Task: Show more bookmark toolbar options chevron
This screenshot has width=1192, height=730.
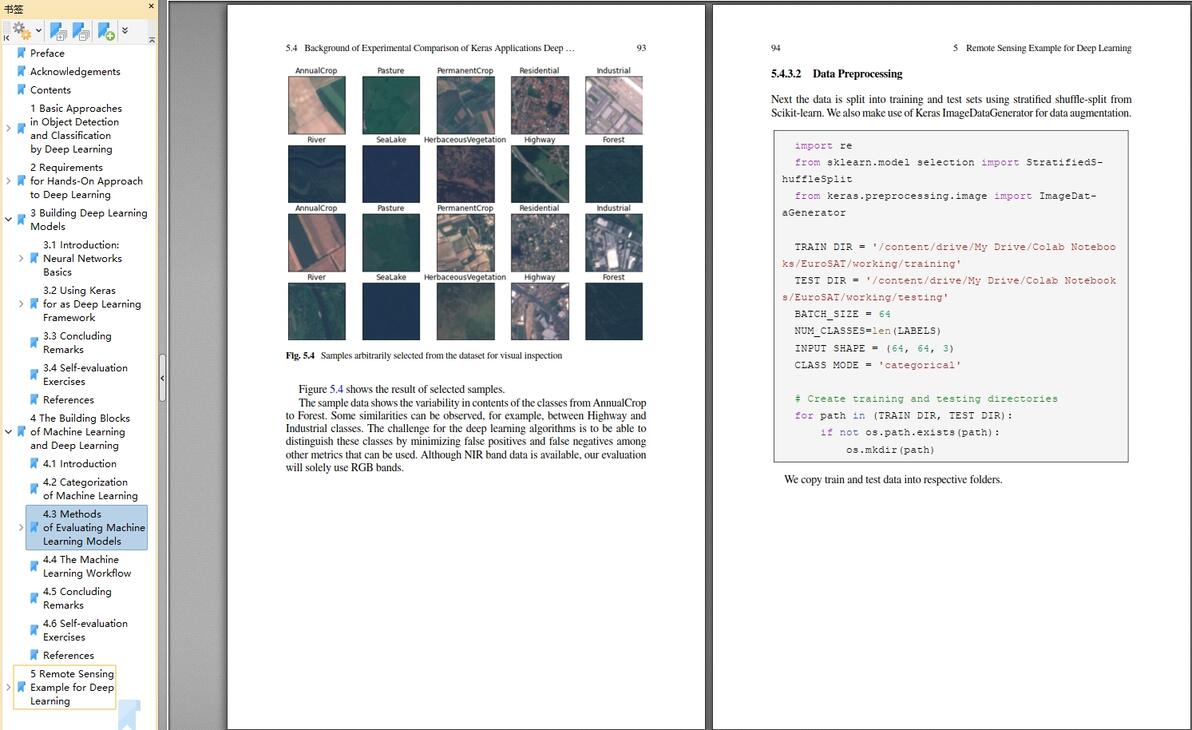Action: click(125, 30)
